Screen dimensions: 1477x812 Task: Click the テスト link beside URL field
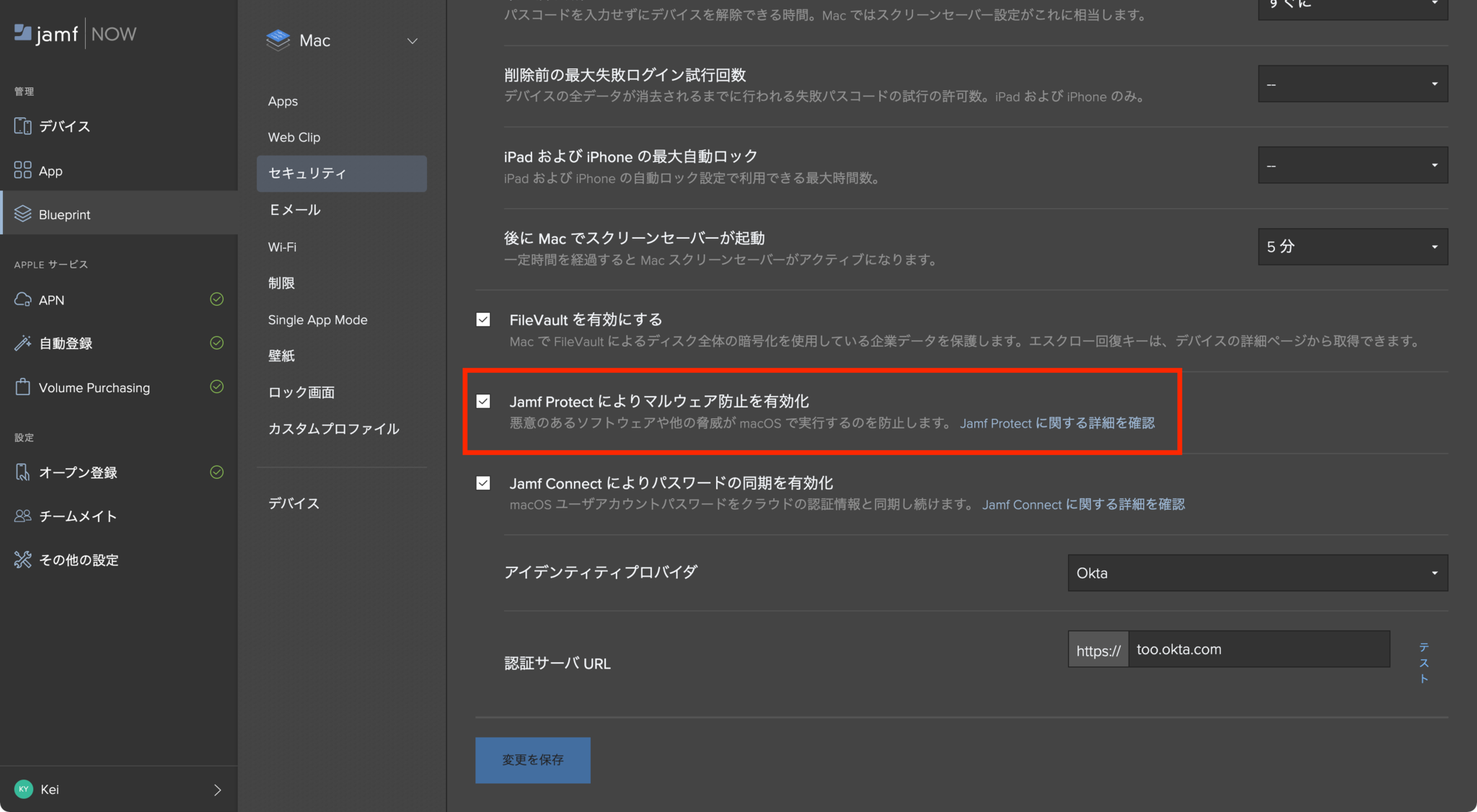(x=1424, y=663)
